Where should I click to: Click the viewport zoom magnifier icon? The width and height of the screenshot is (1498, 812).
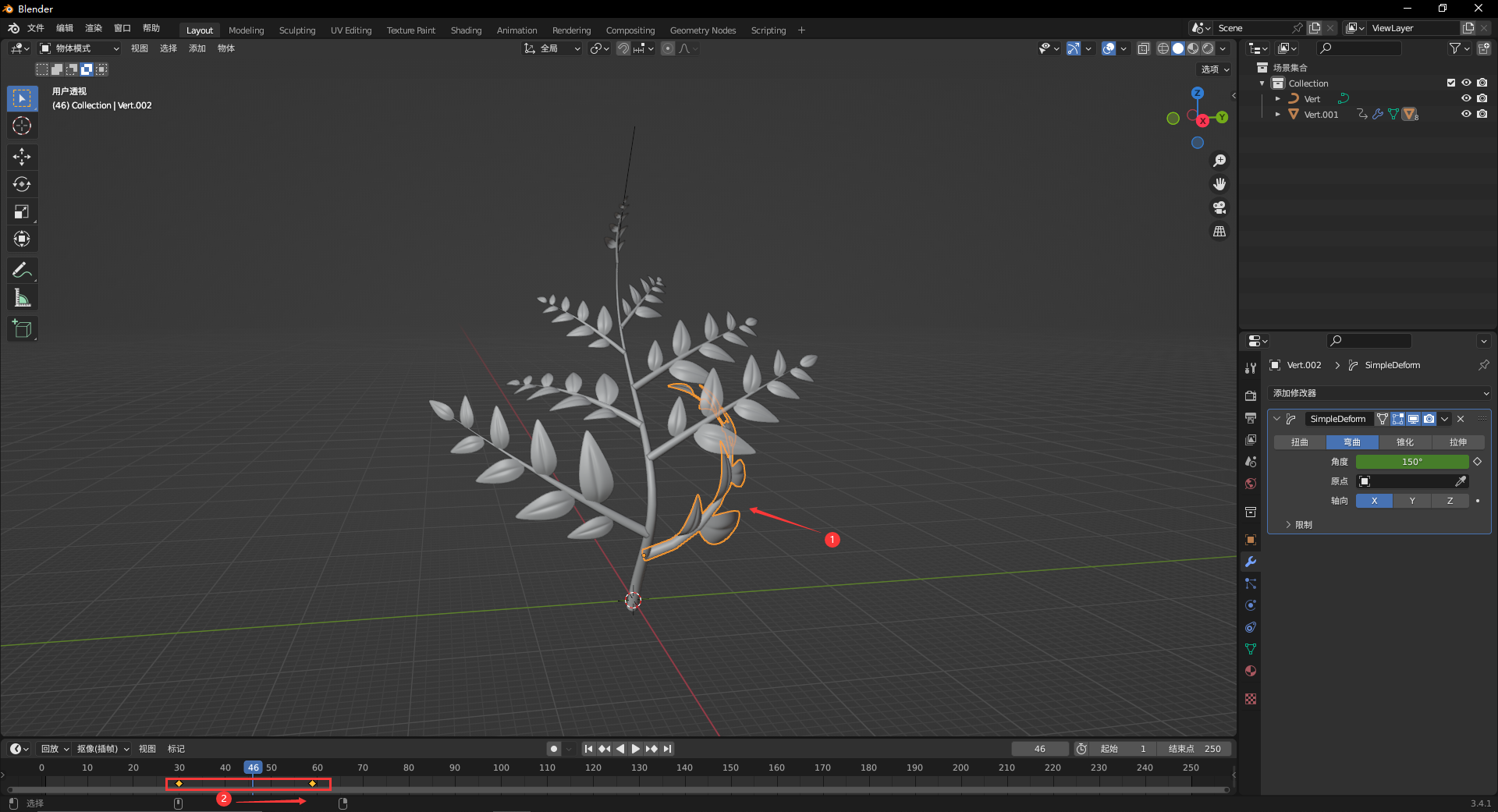click(1219, 161)
